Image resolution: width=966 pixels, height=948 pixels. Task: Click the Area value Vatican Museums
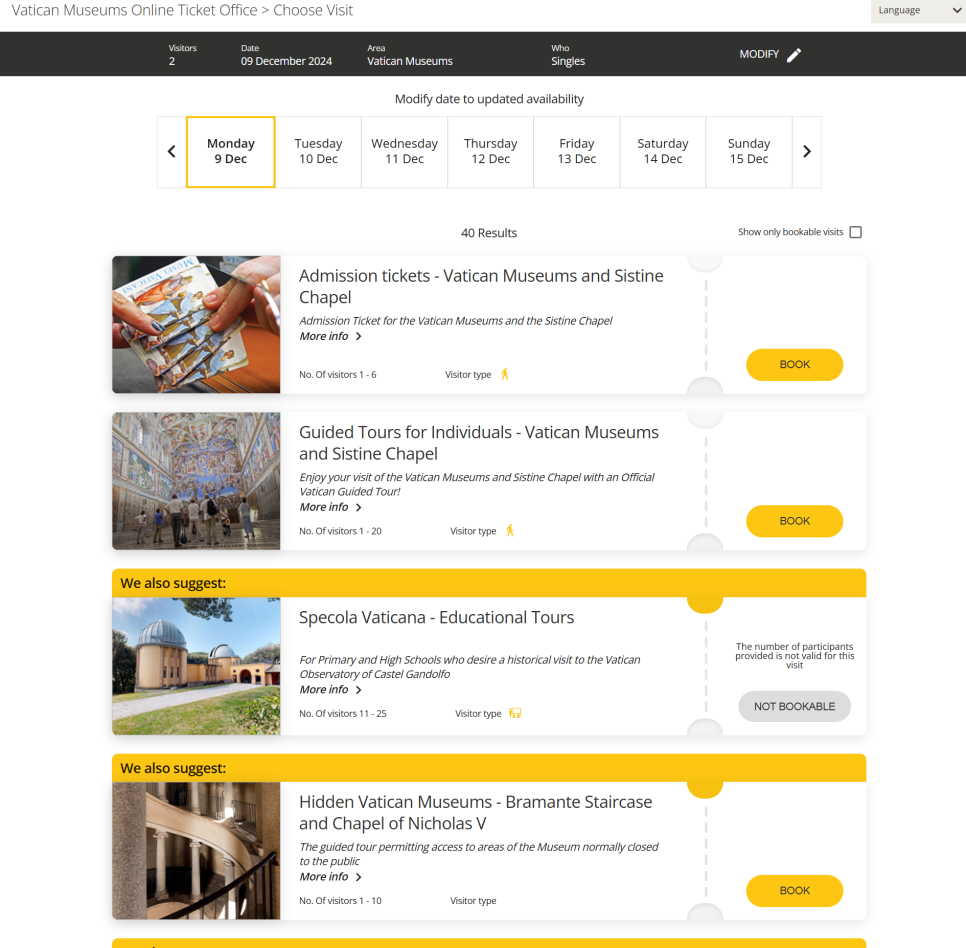410,61
